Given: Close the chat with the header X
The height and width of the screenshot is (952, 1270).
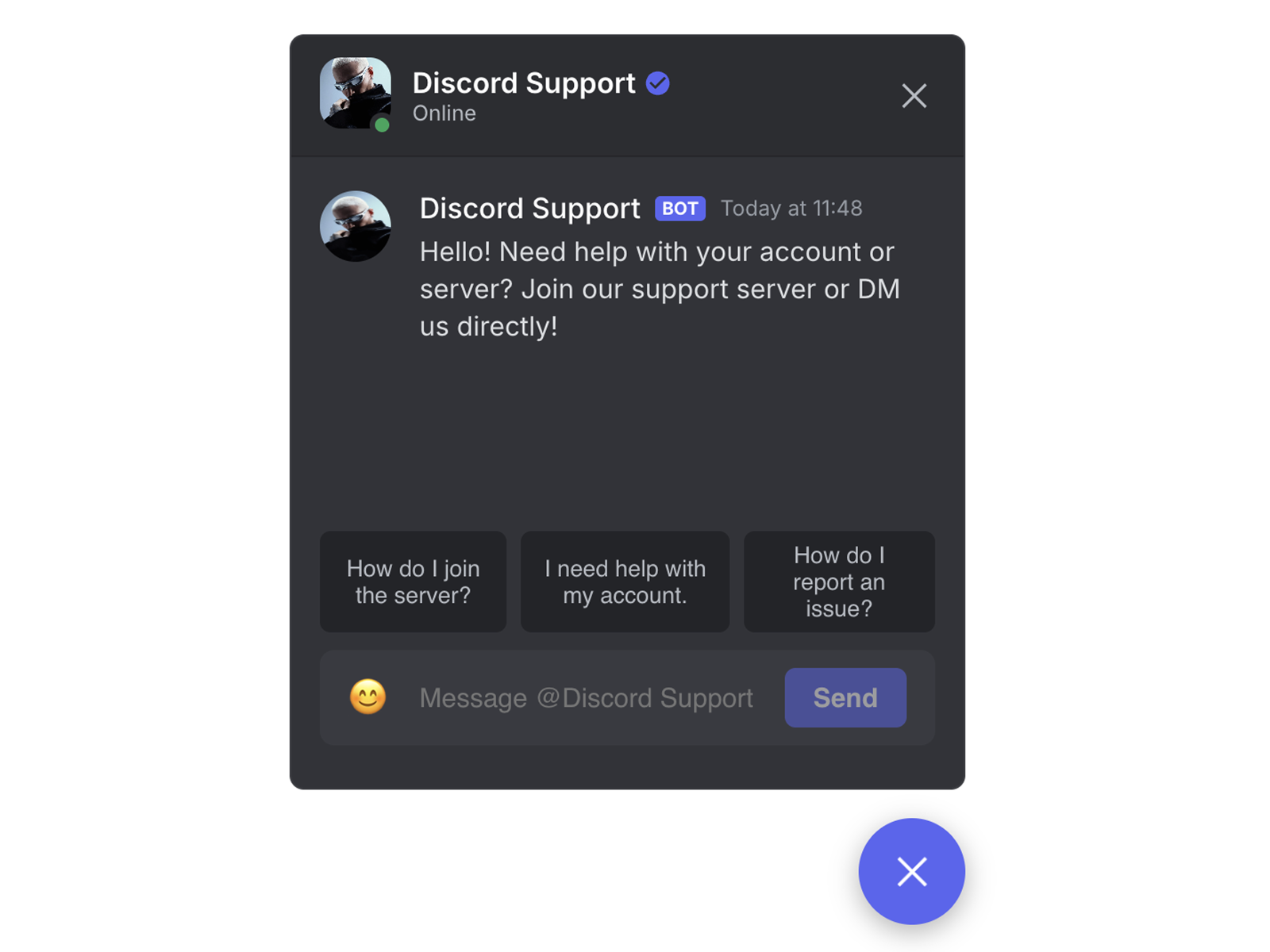Looking at the screenshot, I should pos(914,96).
